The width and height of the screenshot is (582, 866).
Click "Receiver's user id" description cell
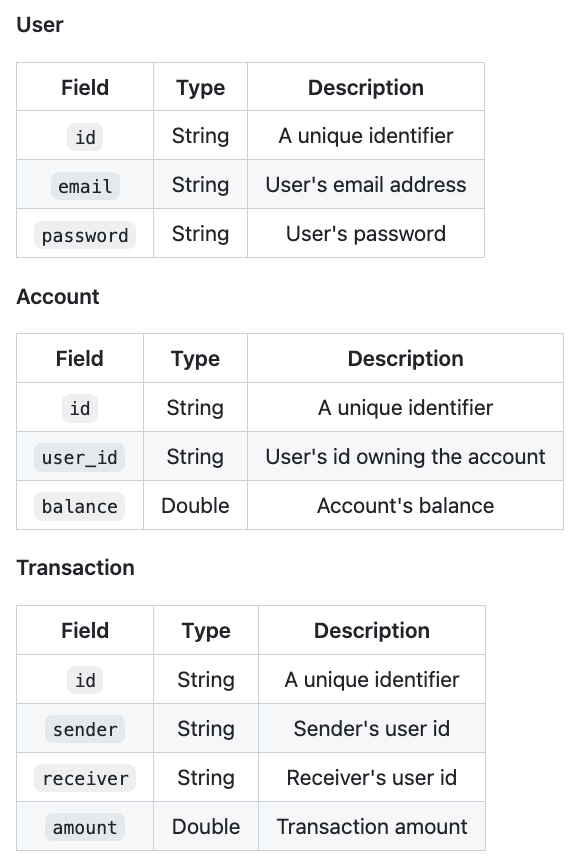[x=372, y=778]
